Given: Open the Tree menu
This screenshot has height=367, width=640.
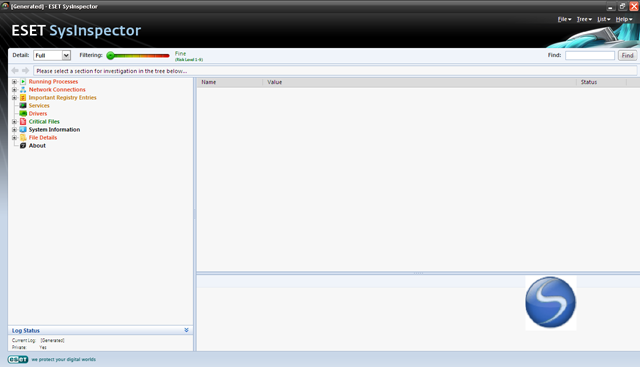Looking at the screenshot, I should (x=584, y=19).
